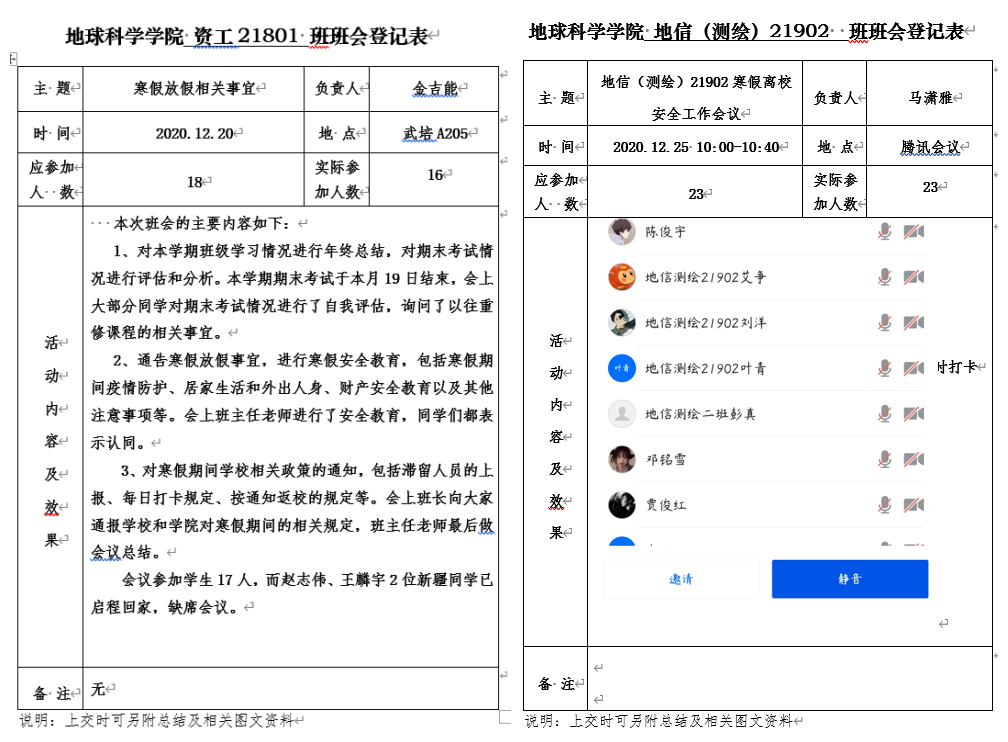Select participant name 地信测绘21902刘洋

[705, 323]
